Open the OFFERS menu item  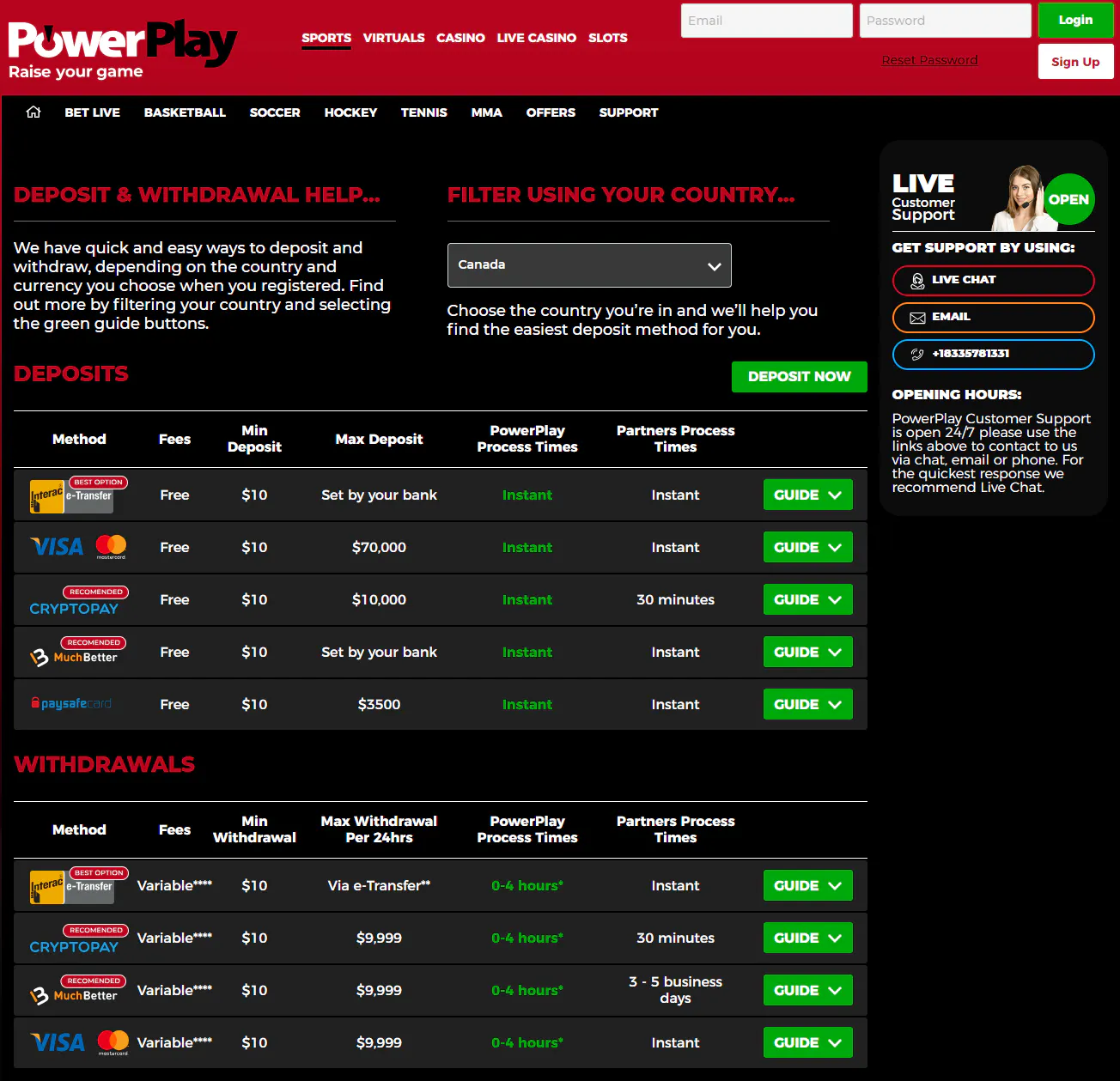point(551,112)
